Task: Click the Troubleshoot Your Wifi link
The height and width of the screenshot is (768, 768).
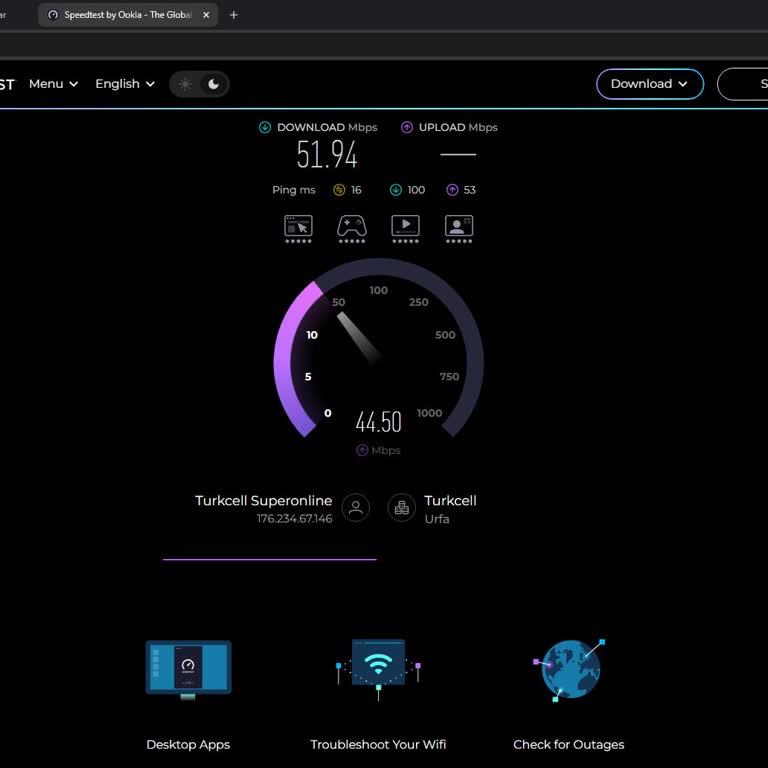Action: point(378,744)
